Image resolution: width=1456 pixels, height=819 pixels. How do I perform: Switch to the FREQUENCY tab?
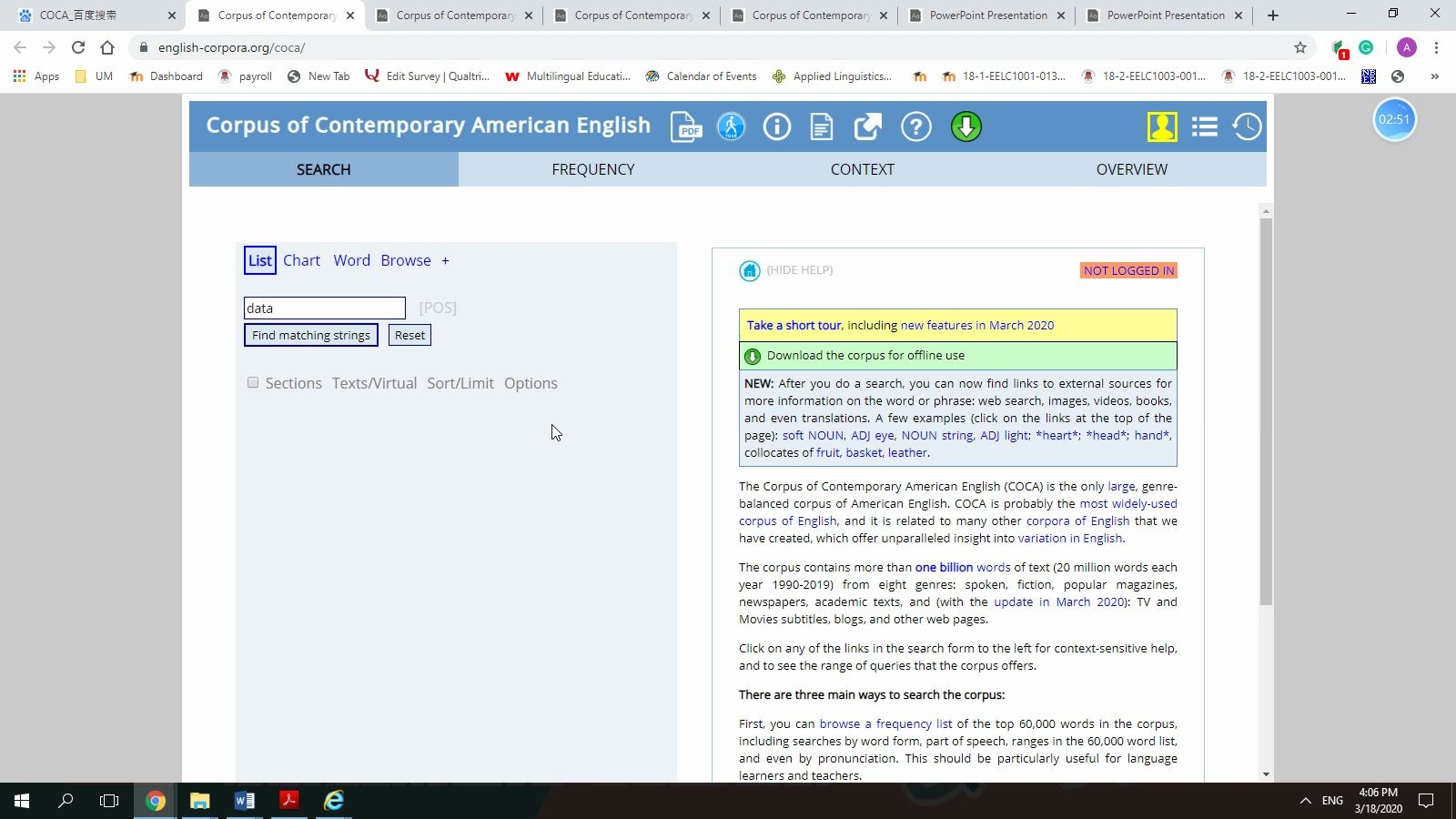tap(593, 169)
